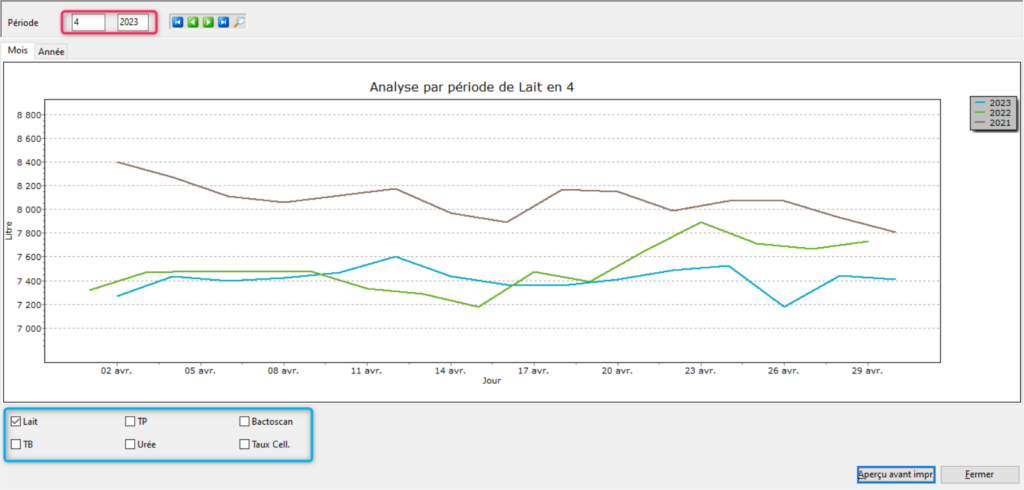The image size is (1024, 490).
Task: Enable the TB checkbox
Action: tap(16, 444)
